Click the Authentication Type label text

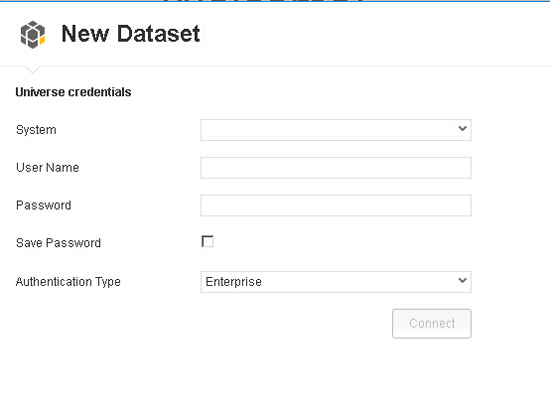click(x=68, y=282)
